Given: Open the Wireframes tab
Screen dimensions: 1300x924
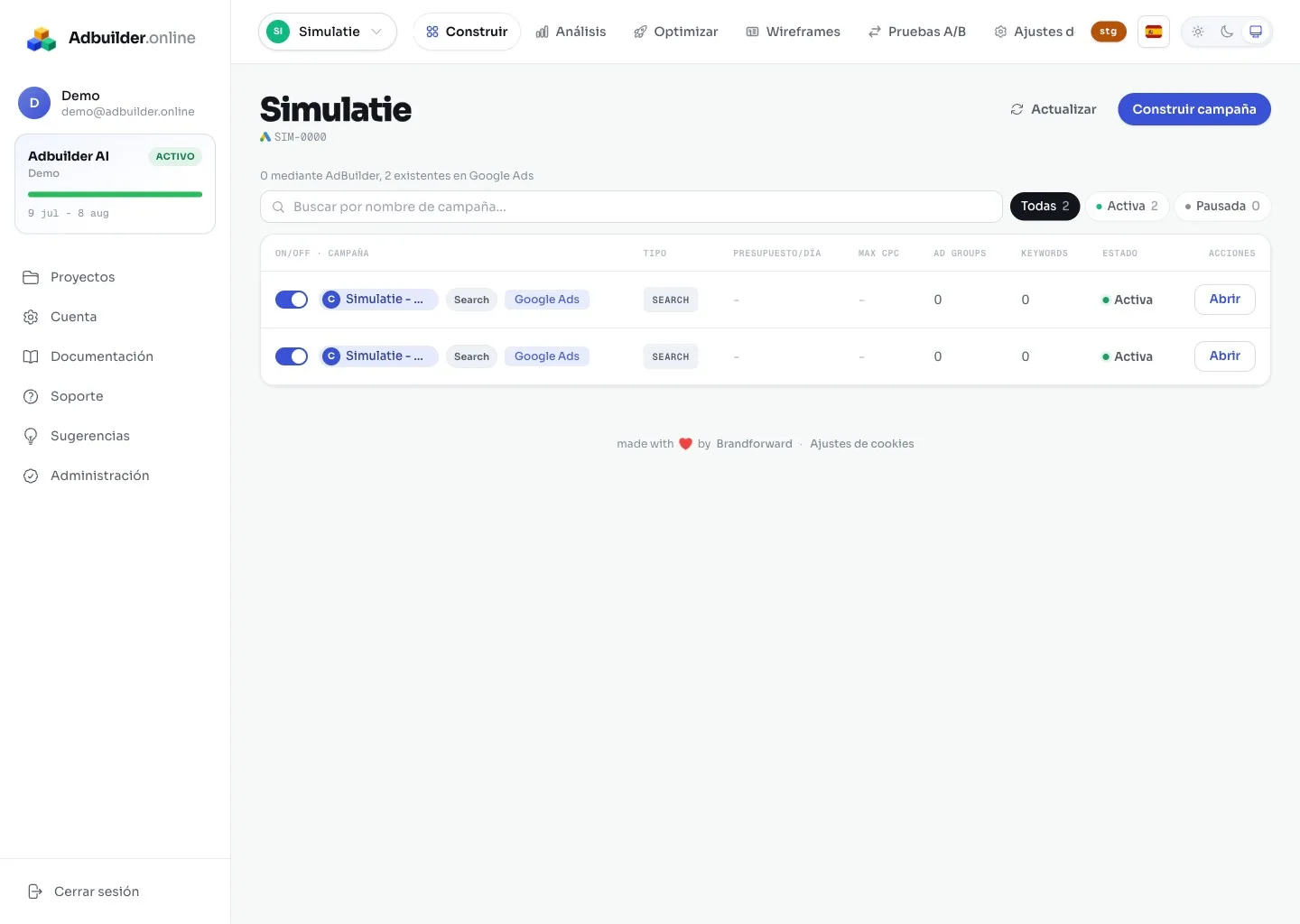Looking at the screenshot, I should coord(793,32).
